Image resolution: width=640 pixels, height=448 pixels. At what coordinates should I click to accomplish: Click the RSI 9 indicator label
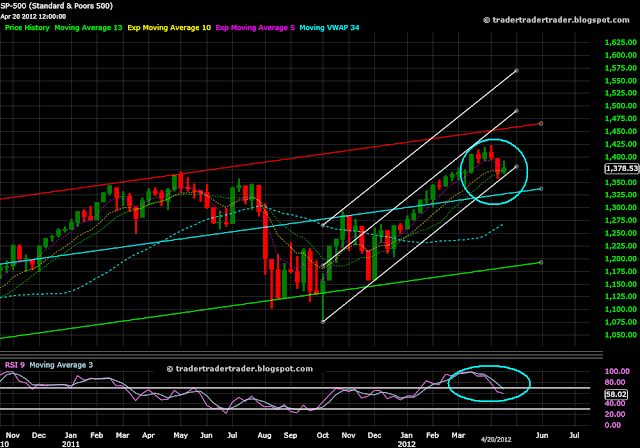tap(15, 365)
